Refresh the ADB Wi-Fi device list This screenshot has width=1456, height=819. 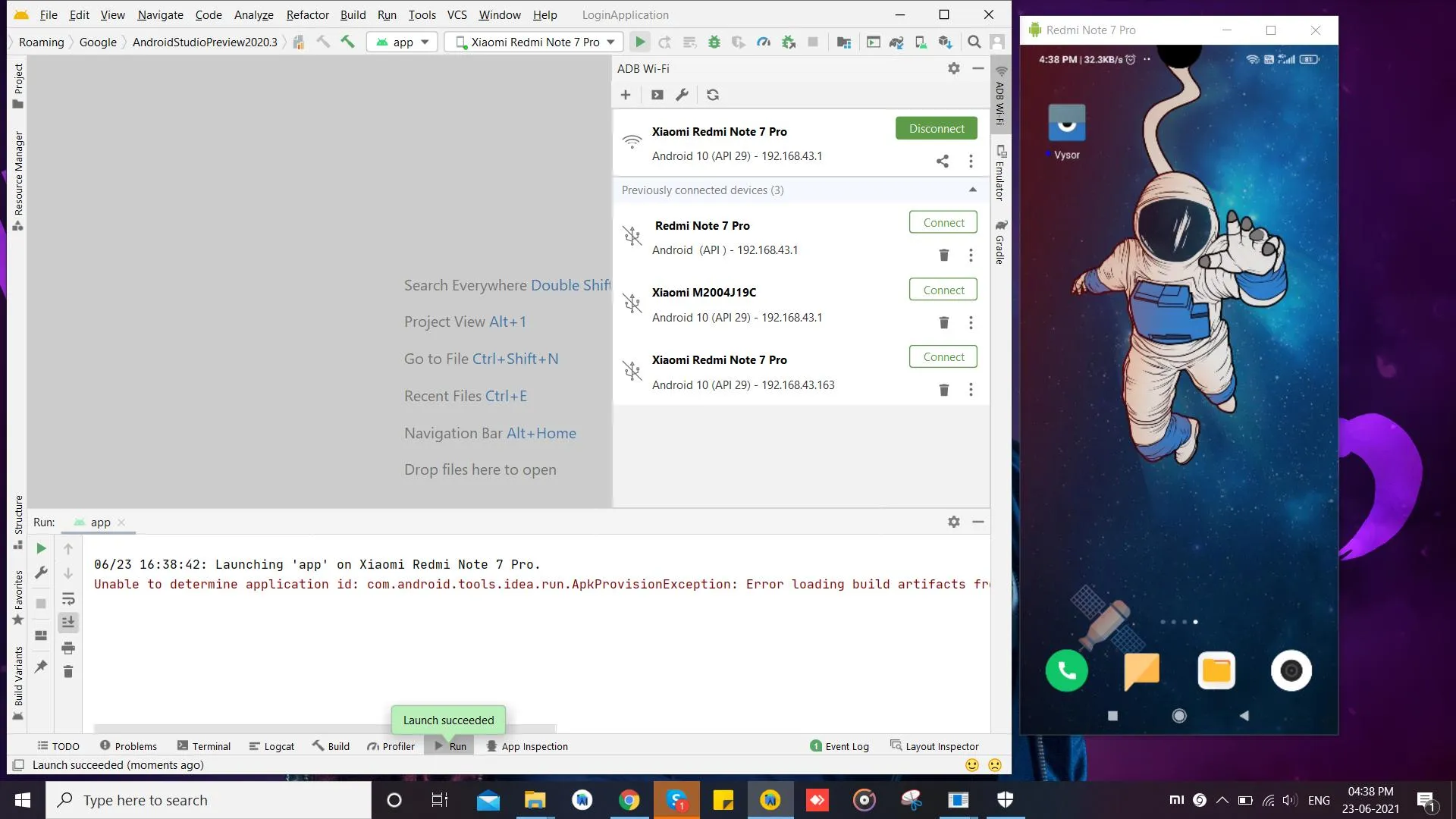[x=713, y=95]
